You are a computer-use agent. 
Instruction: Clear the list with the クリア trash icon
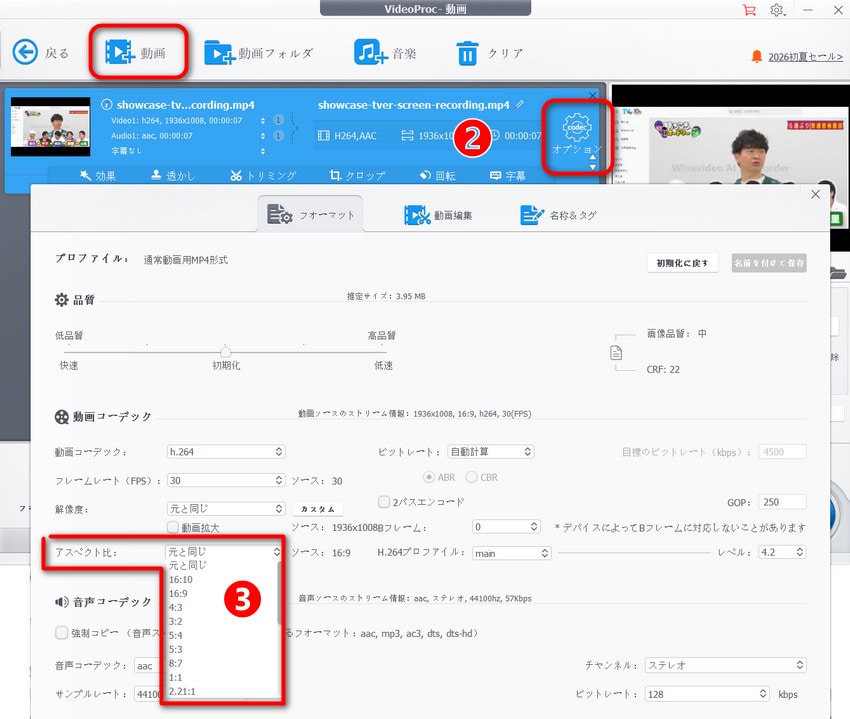pyautogui.click(x=467, y=53)
